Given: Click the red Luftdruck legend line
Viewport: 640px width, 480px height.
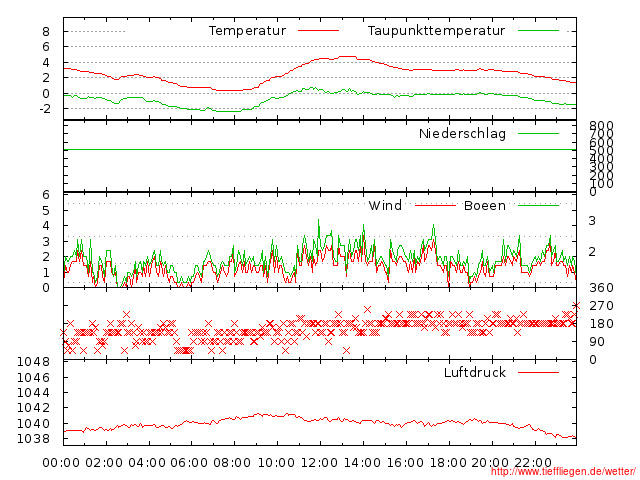Looking at the screenshot, I should [x=538, y=372].
